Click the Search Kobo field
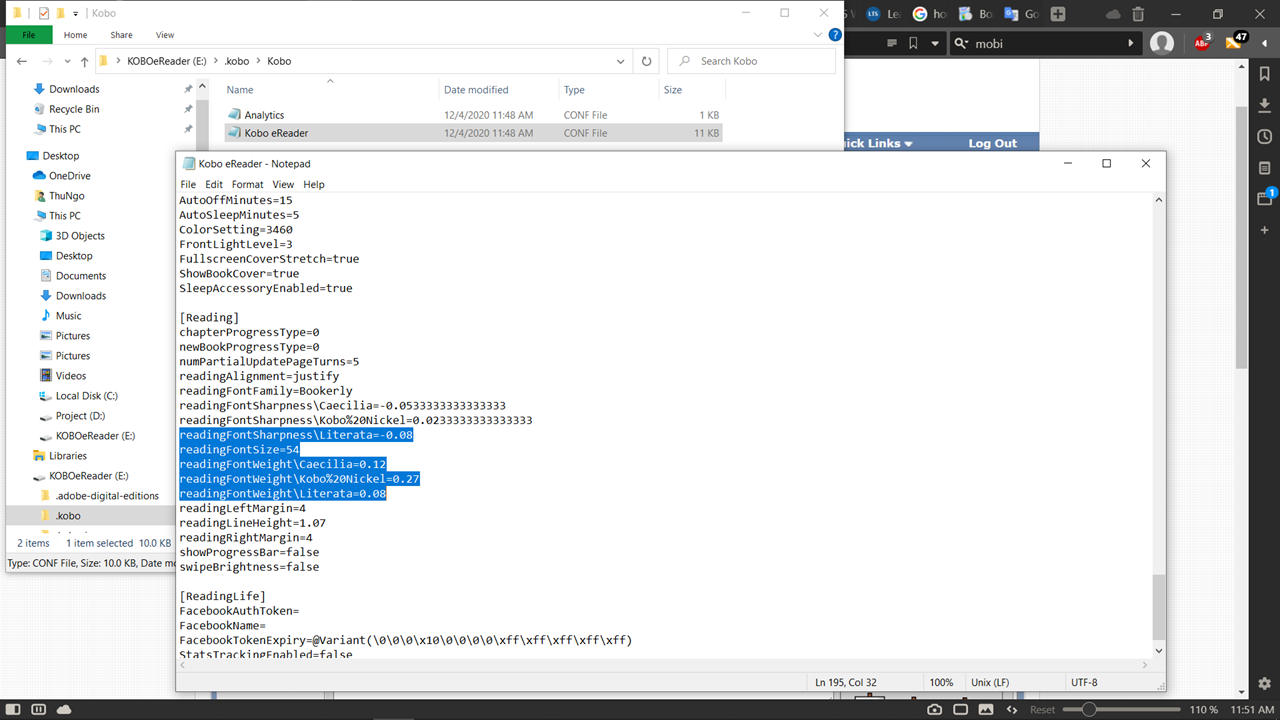Screen dimensions: 1280x720 tap(751, 61)
